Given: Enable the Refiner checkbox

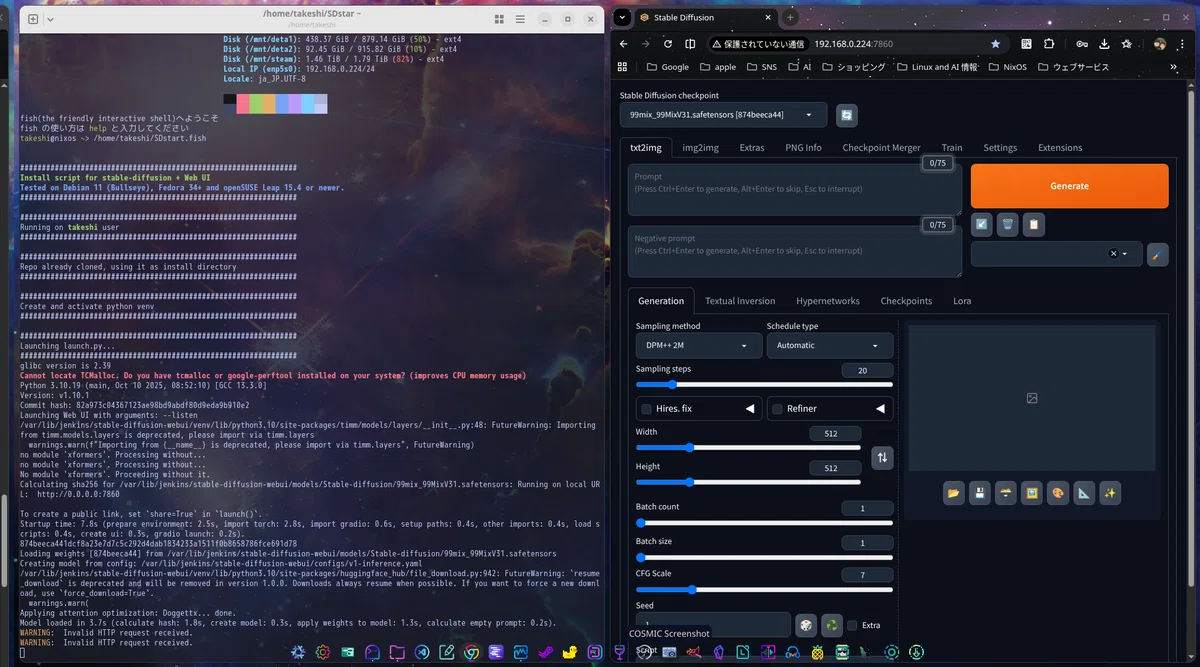Looking at the screenshot, I should pos(777,409).
